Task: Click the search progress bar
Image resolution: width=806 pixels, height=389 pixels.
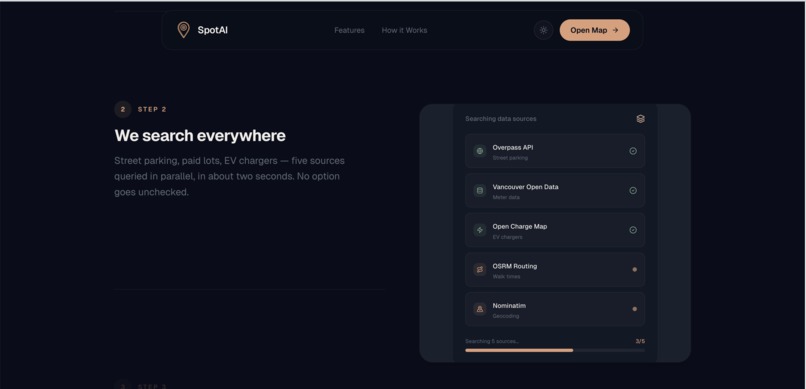Action: (555, 350)
